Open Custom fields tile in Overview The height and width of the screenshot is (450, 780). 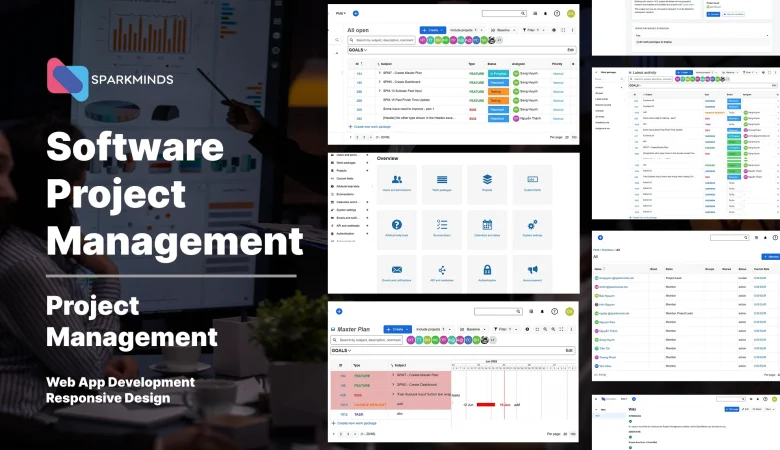(532, 184)
